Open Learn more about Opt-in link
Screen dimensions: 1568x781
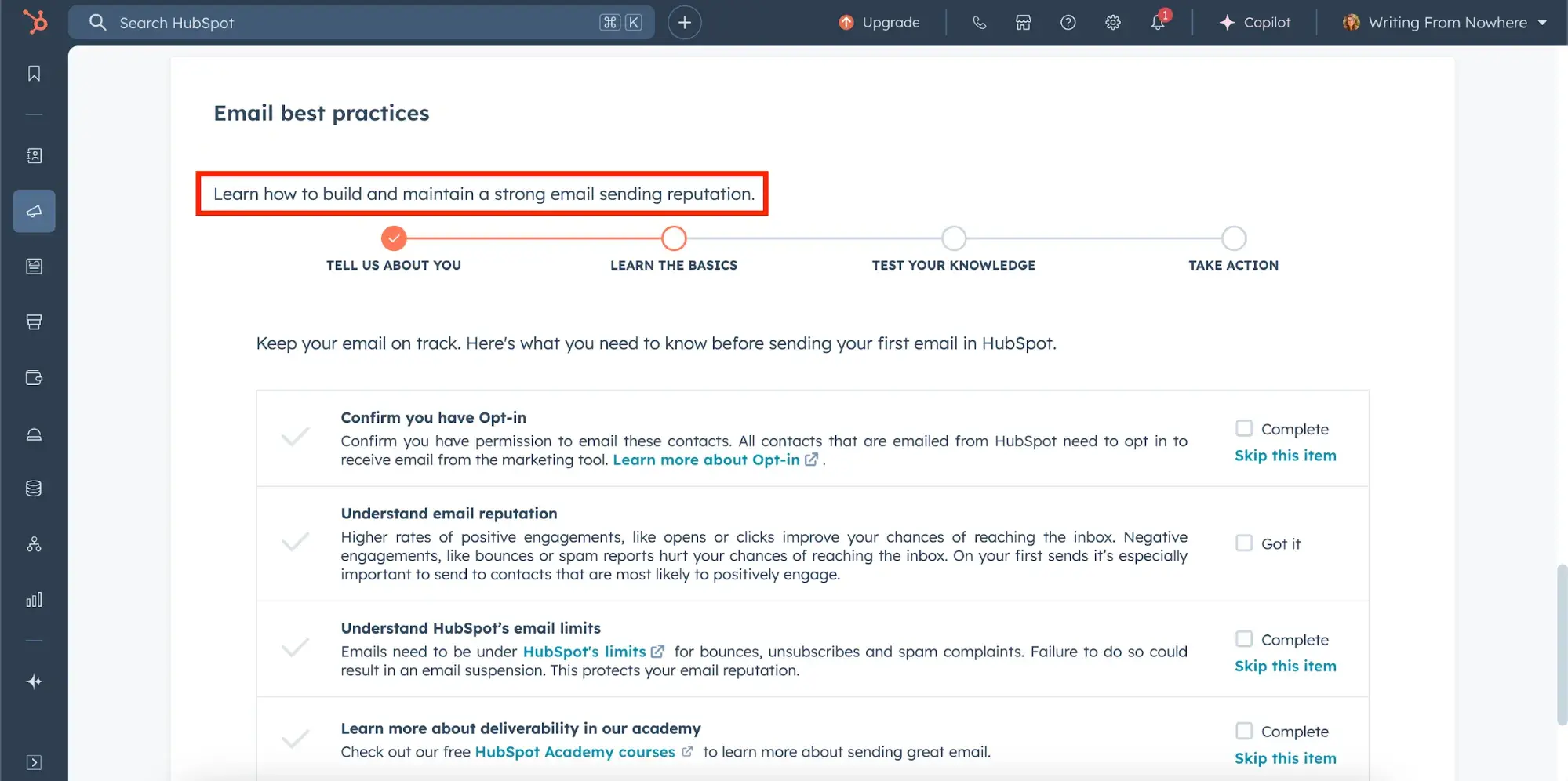click(715, 460)
